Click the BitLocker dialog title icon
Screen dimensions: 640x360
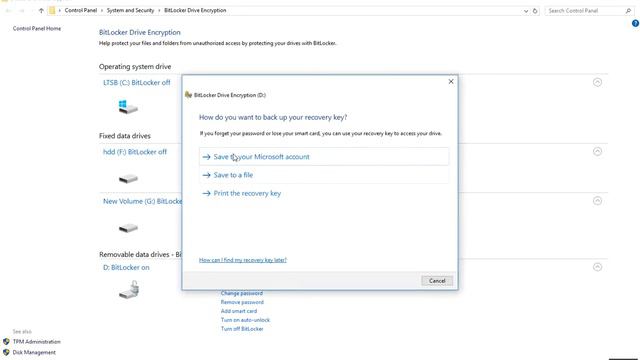pyautogui.click(x=188, y=95)
